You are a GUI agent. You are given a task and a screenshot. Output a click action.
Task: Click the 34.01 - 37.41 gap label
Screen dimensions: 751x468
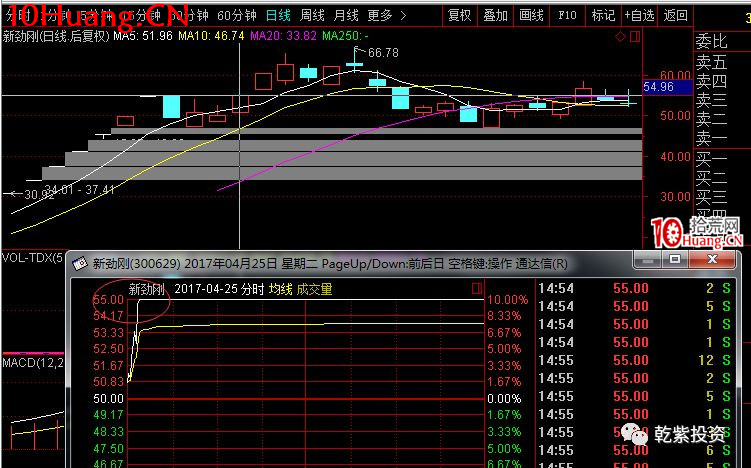pyautogui.click(x=80, y=190)
